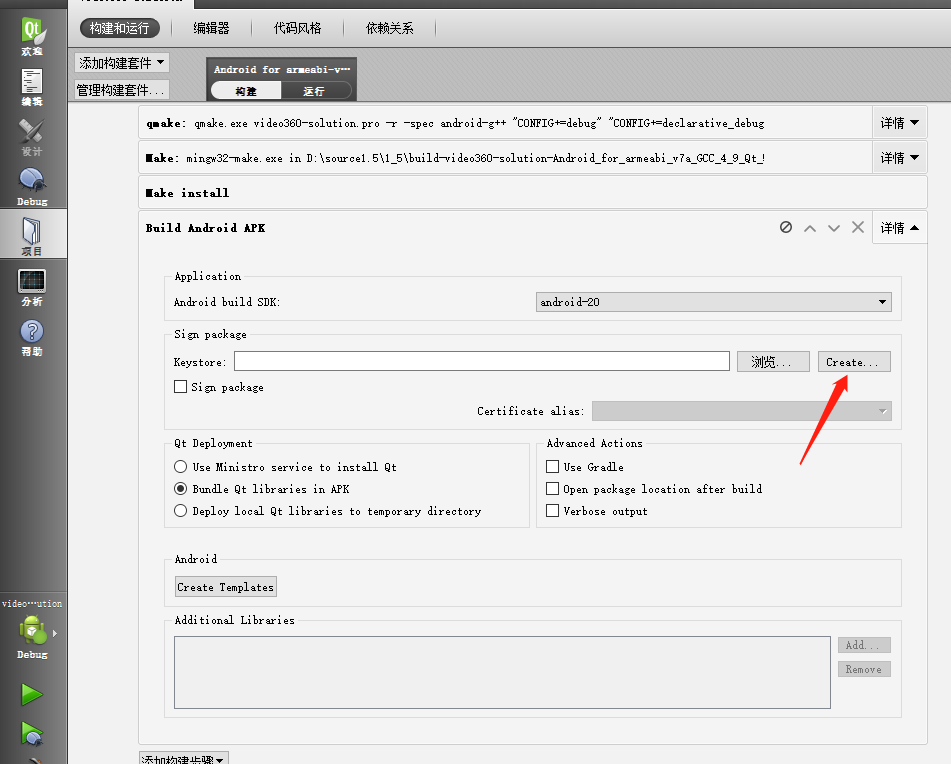Image resolution: width=951 pixels, height=764 pixels.
Task: Click the Make install build step row
Action: (533, 193)
